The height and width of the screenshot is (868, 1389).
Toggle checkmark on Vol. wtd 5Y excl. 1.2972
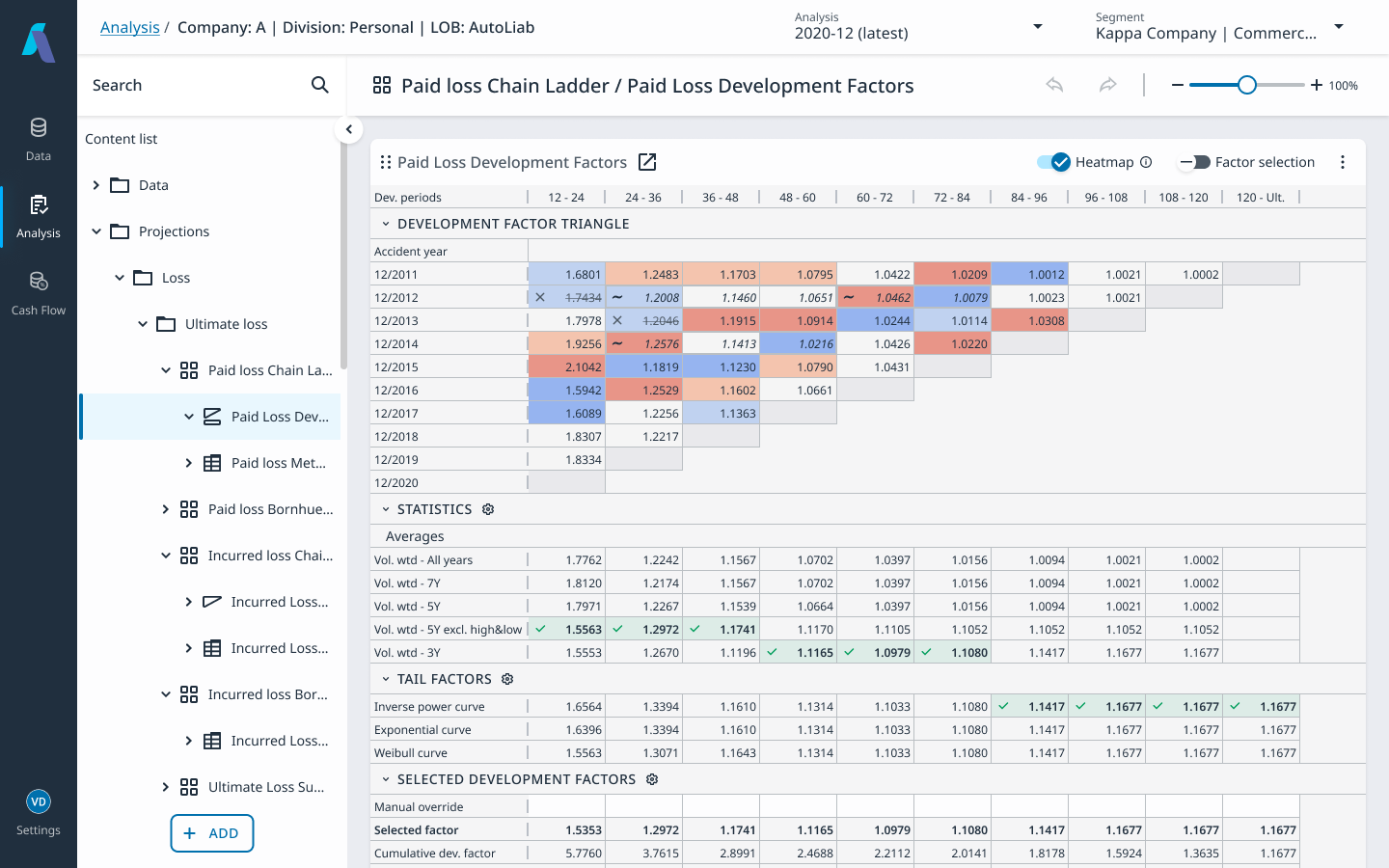618,629
